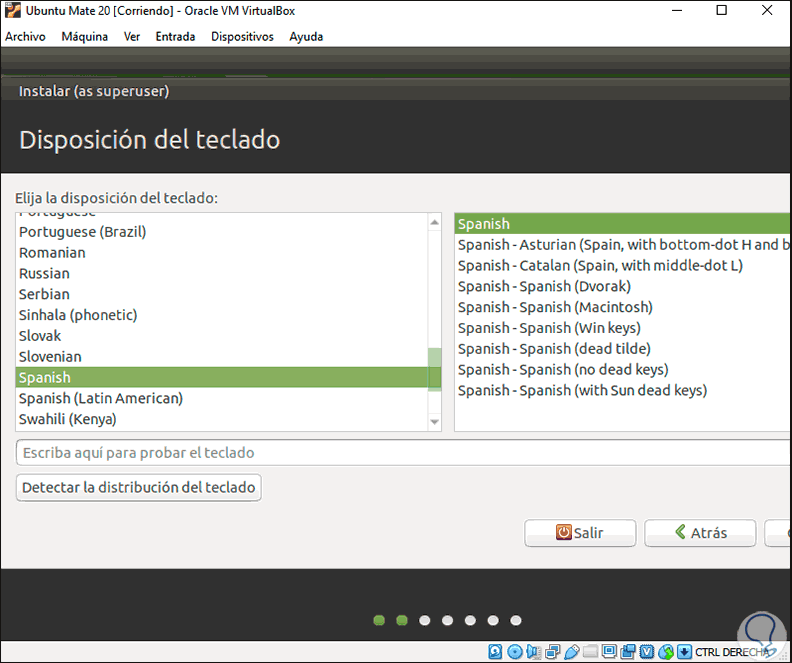Select Spanish - Spanish (dead tilde) variant
Screen dimensions: 792x663
623,348
